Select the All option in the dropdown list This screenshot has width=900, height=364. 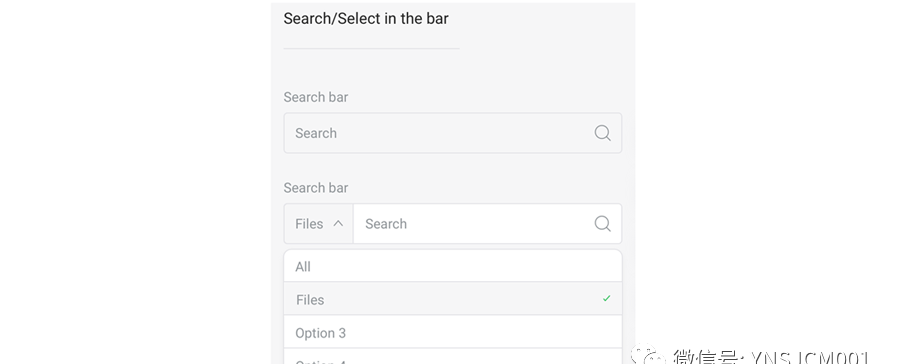pos(453,266)
